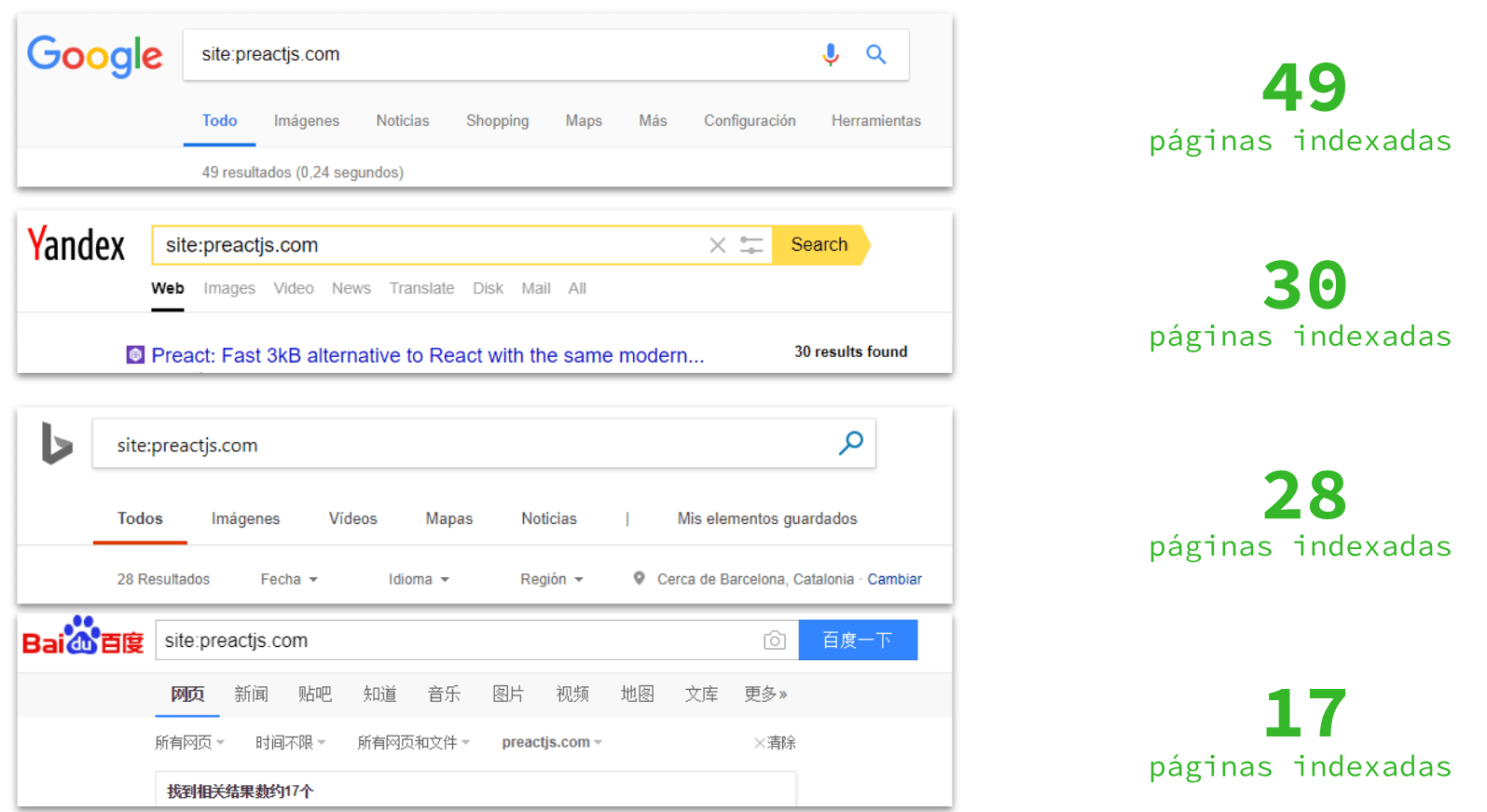Open Google Herramientas
The width and height of the screenshot is (1487, 812).
(875, 120)
